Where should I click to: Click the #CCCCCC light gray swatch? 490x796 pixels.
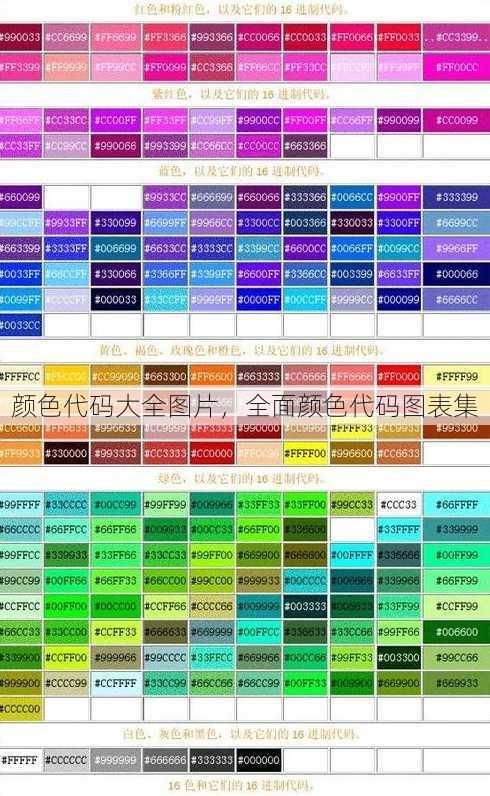click(x=67, y=760)
